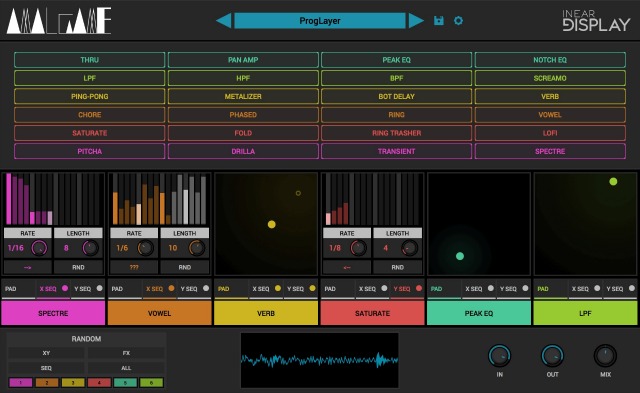Choose the METALIZER effect

[x=243, y=96]
